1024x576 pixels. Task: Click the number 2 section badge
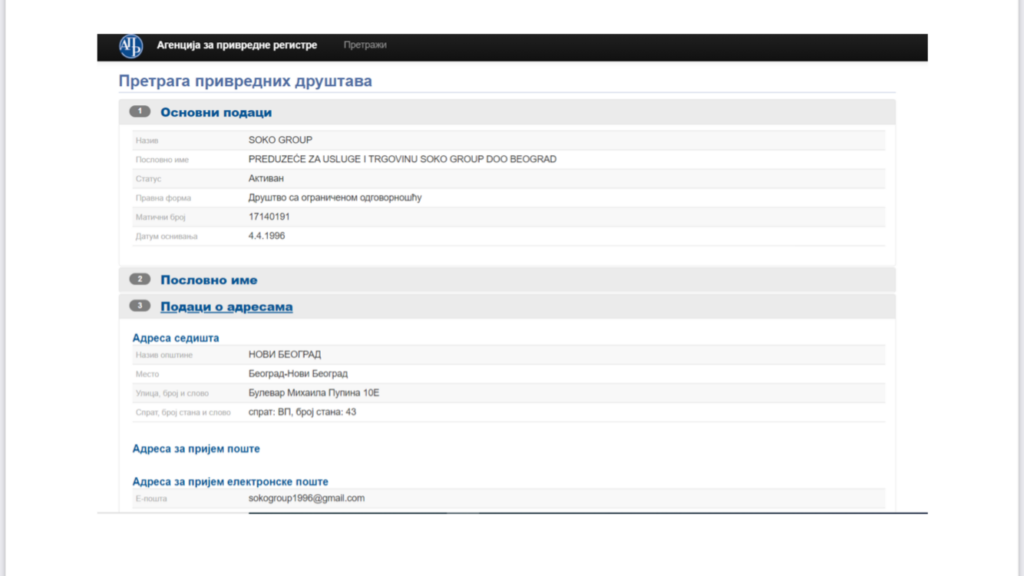click(x=141, y=280)
